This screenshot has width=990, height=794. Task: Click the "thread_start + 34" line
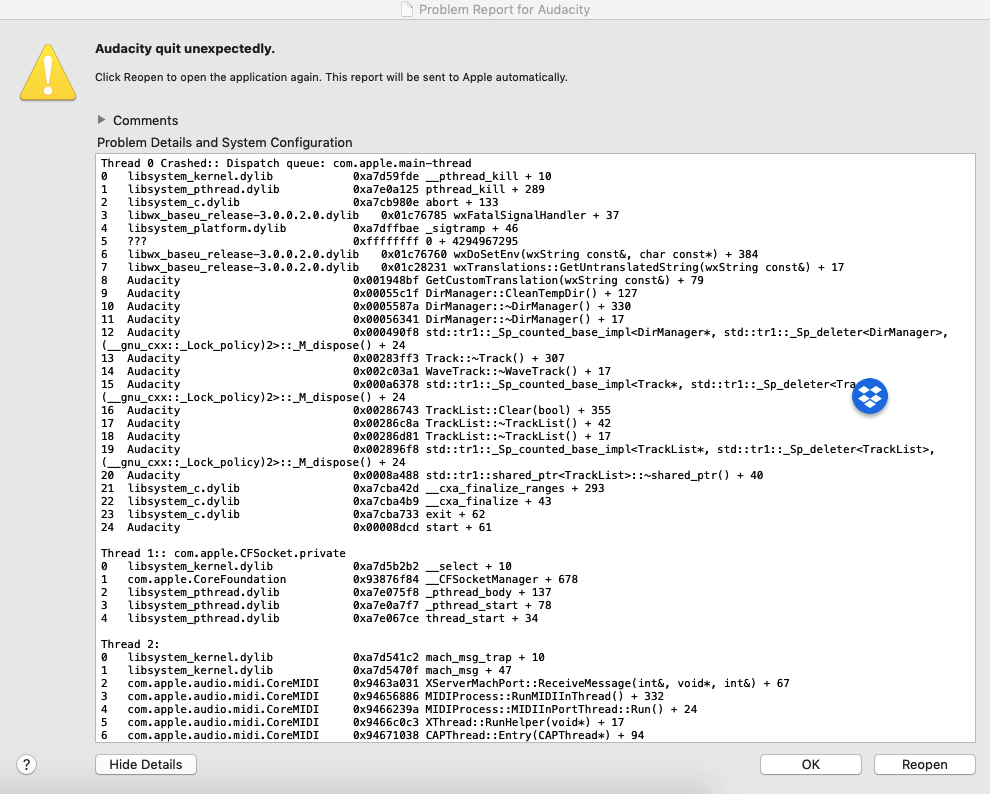(319, 619)
